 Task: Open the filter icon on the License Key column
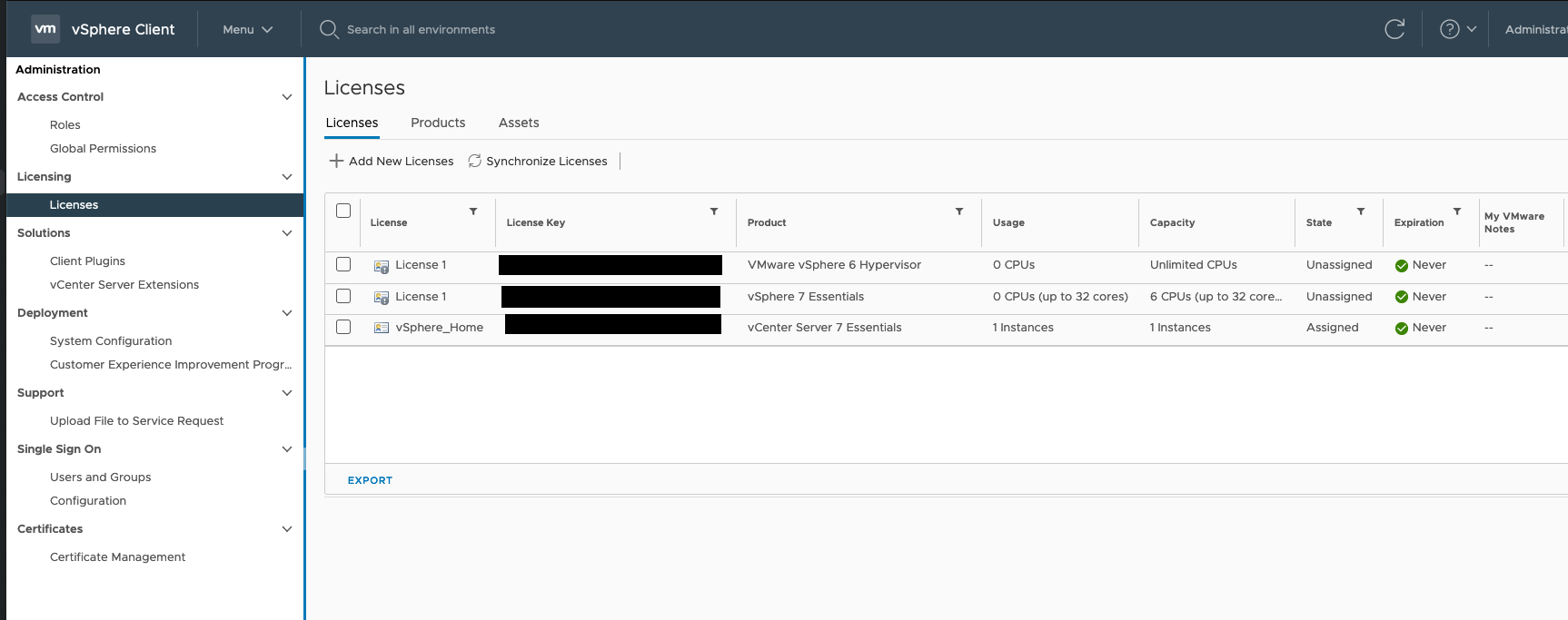(714, 212)
